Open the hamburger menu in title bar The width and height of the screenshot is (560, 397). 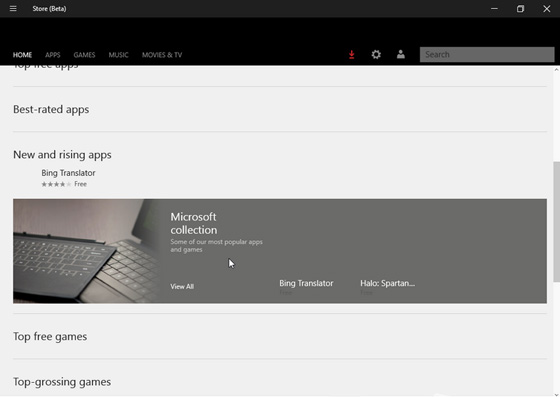coord(13,9)
